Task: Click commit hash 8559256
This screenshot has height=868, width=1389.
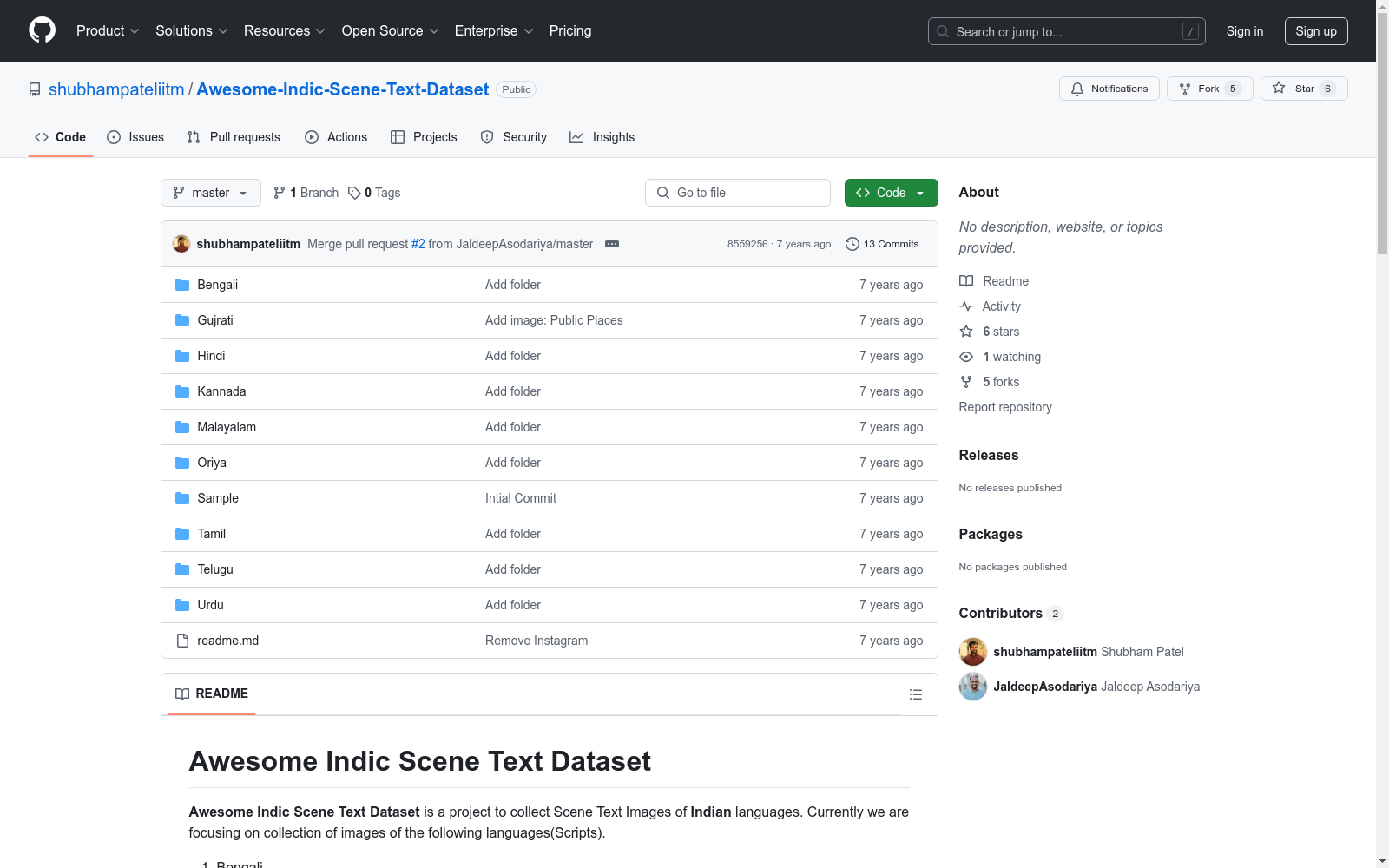Action: (747, 244)
